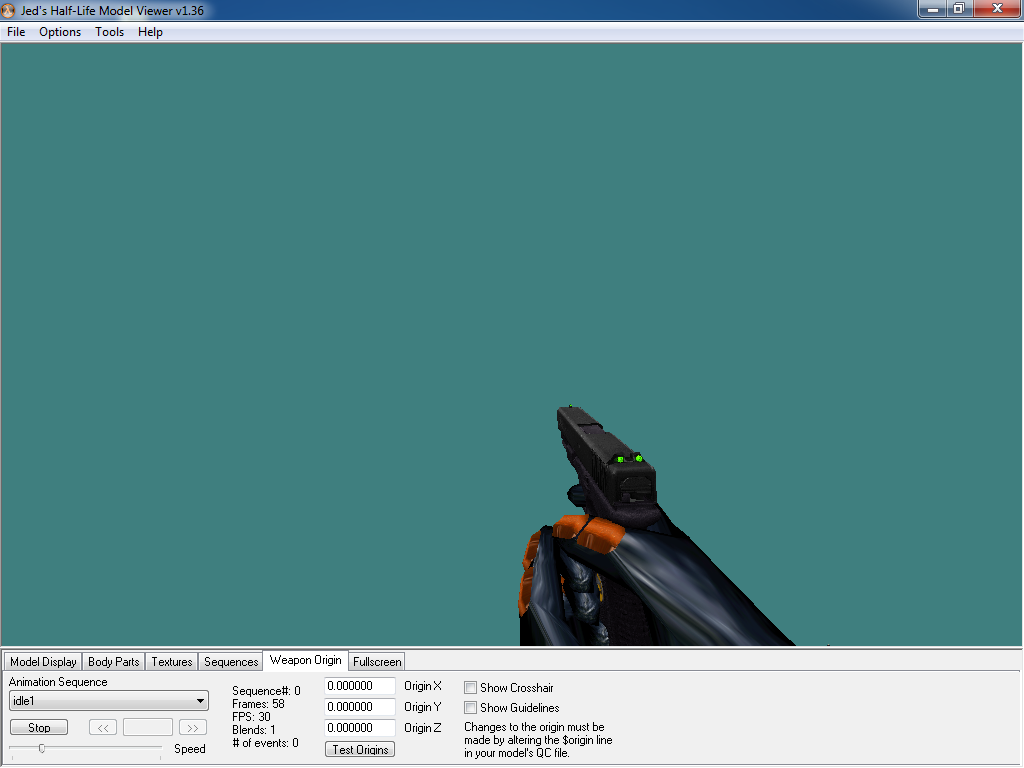Click the Origin Z input field
The height and width of the screenshot is (768, 1024).
point(360,728)
